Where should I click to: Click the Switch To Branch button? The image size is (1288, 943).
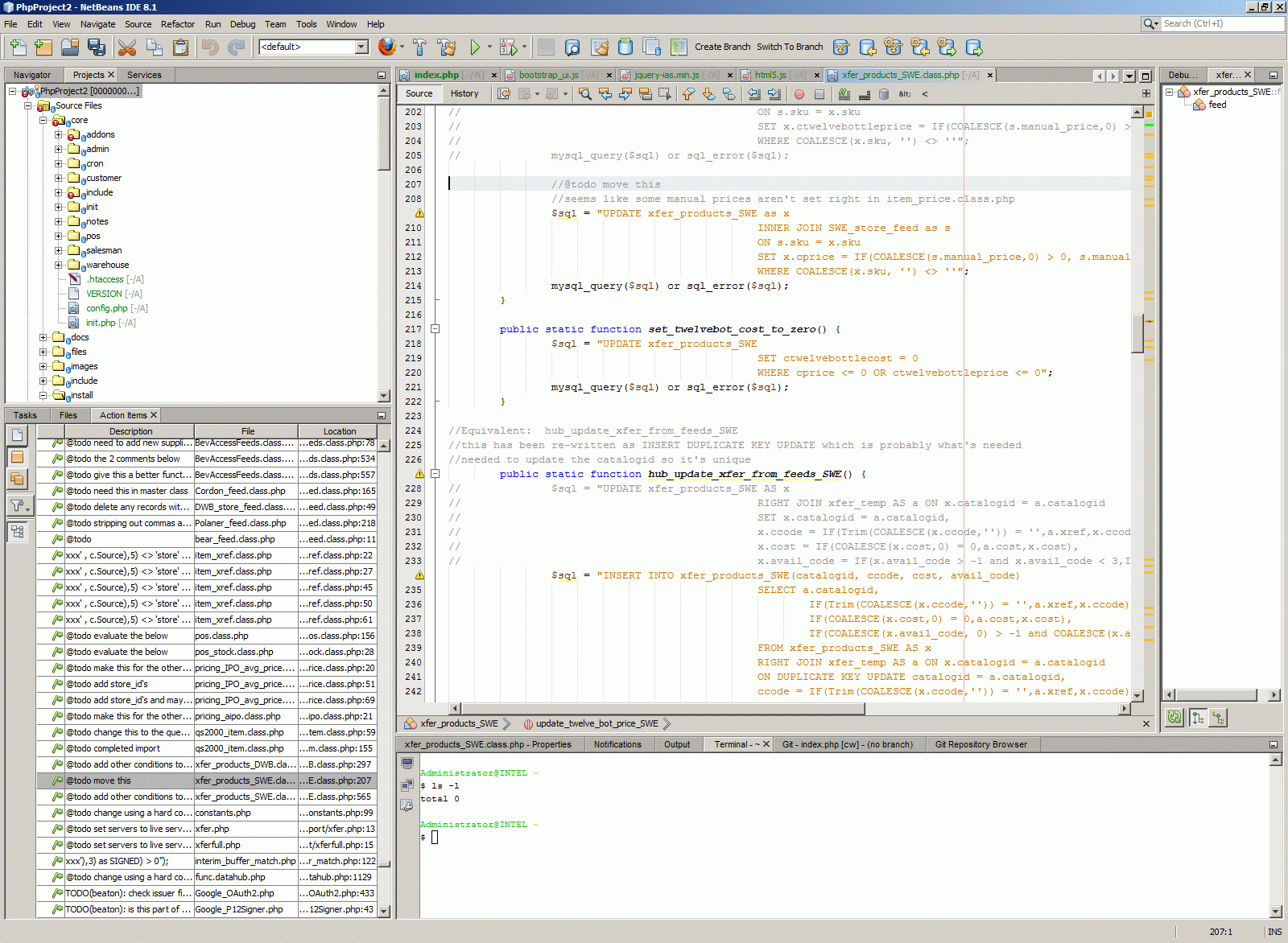coord(789,47)
